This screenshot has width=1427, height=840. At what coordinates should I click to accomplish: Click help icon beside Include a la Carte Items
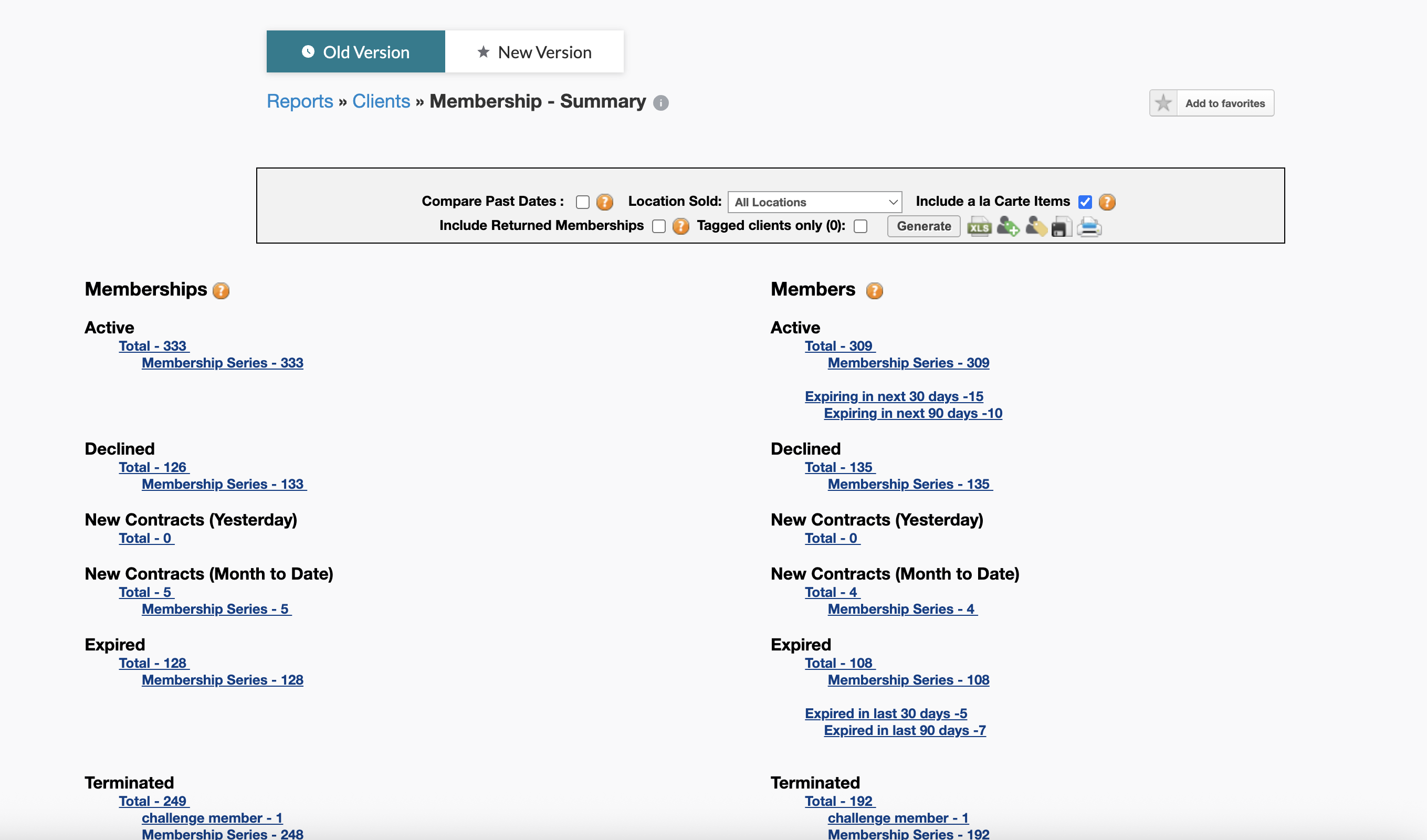[1107, 202]
